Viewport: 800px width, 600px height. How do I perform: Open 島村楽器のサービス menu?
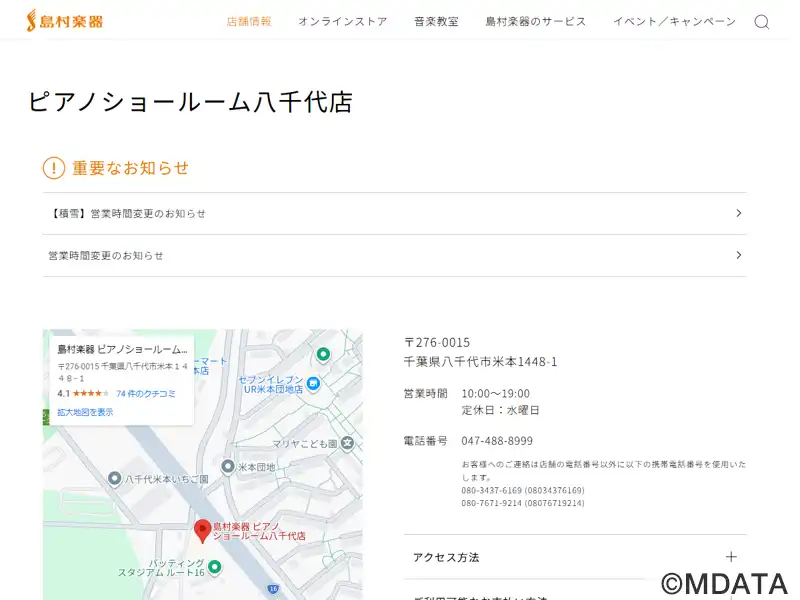[536, 21]
